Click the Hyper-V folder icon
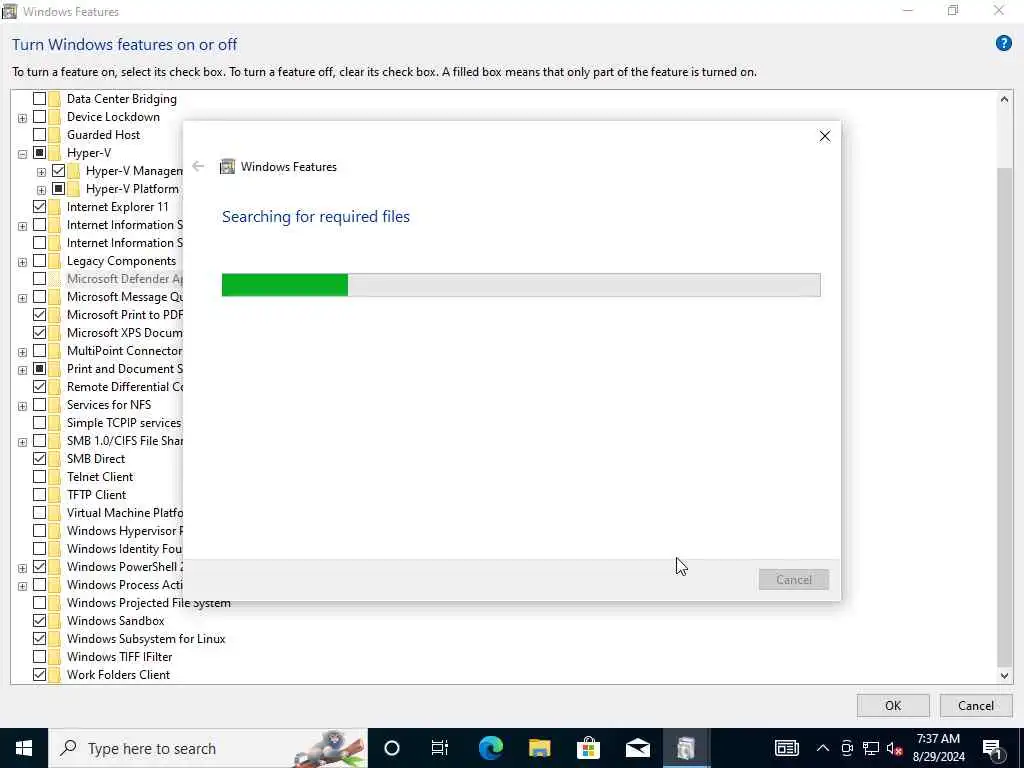This screenshot has width=1024, height=768. pyautogui.click(x=54, y=153)
